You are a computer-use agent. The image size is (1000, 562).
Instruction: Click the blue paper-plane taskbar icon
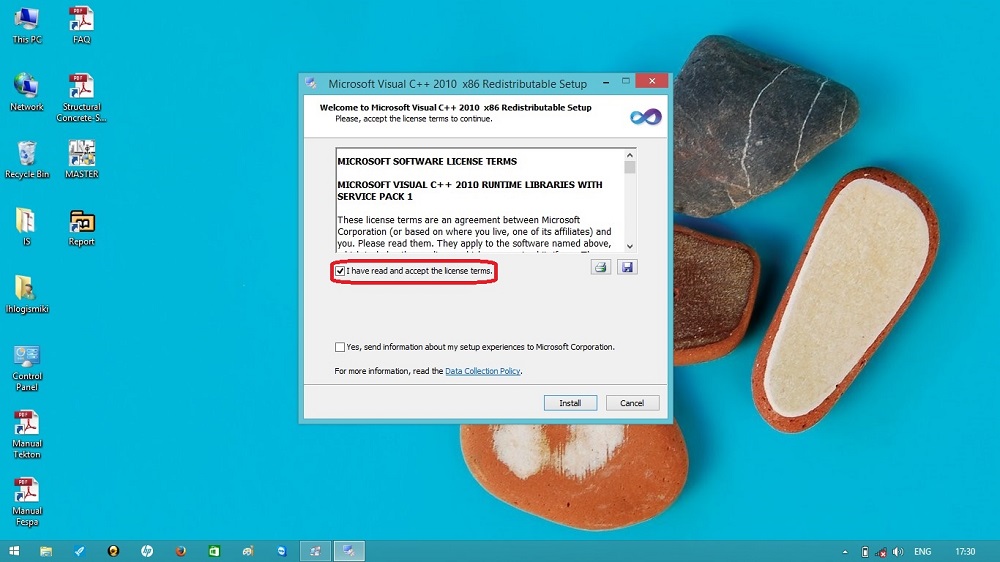point(80,551)
